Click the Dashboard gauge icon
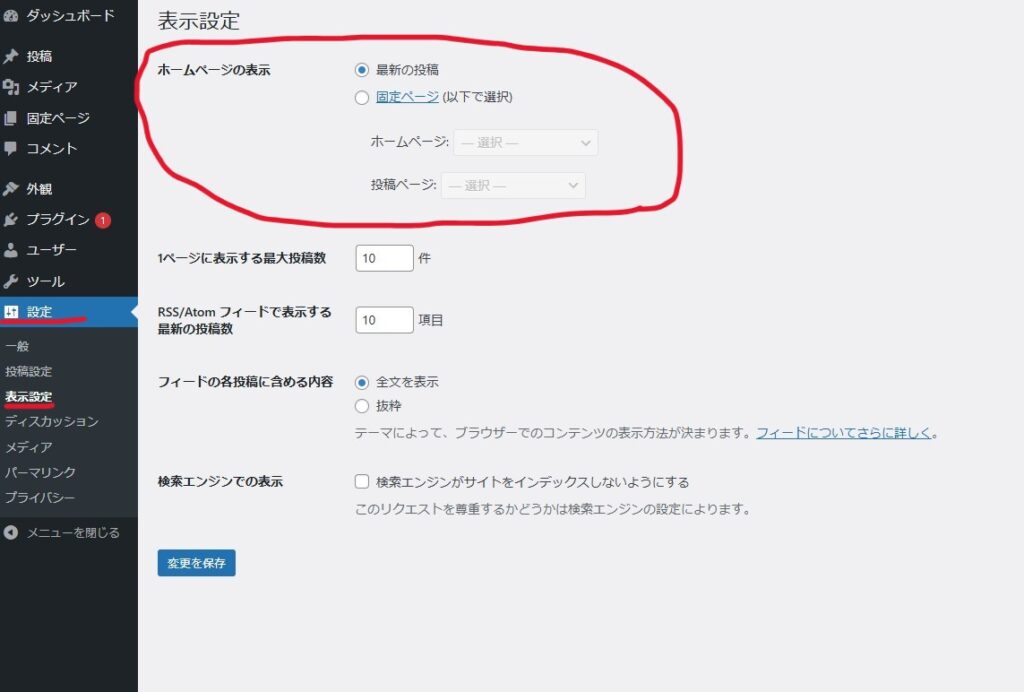The image size is (1024, 692). pos(11,16)
